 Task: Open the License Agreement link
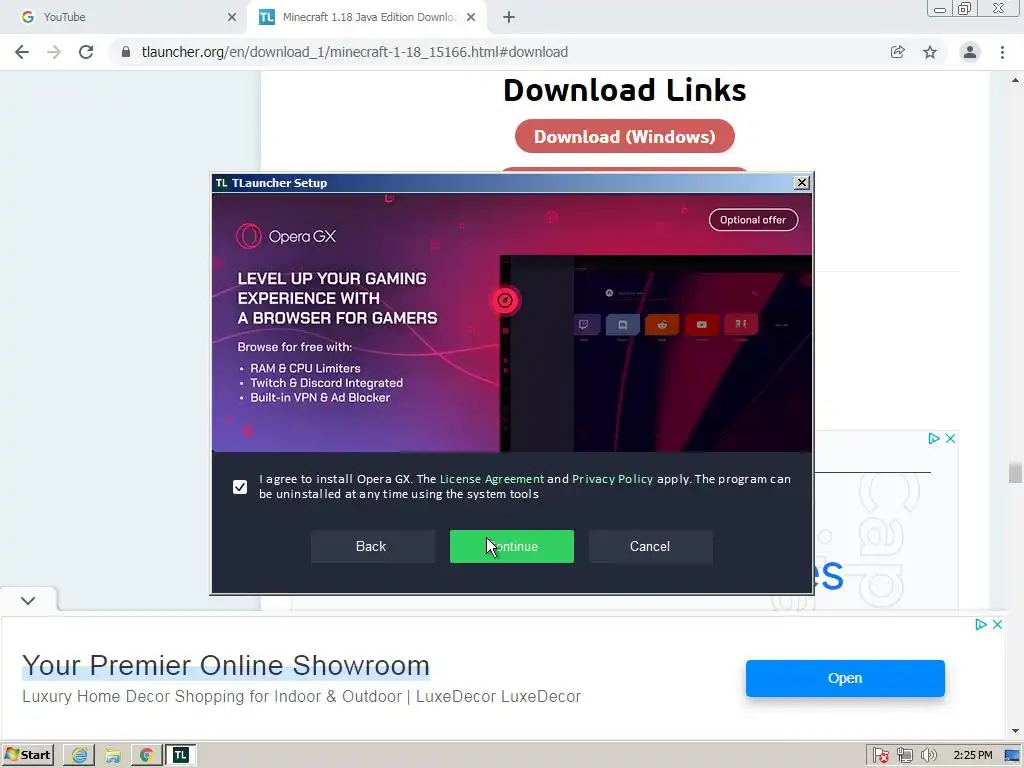(492, 479)
